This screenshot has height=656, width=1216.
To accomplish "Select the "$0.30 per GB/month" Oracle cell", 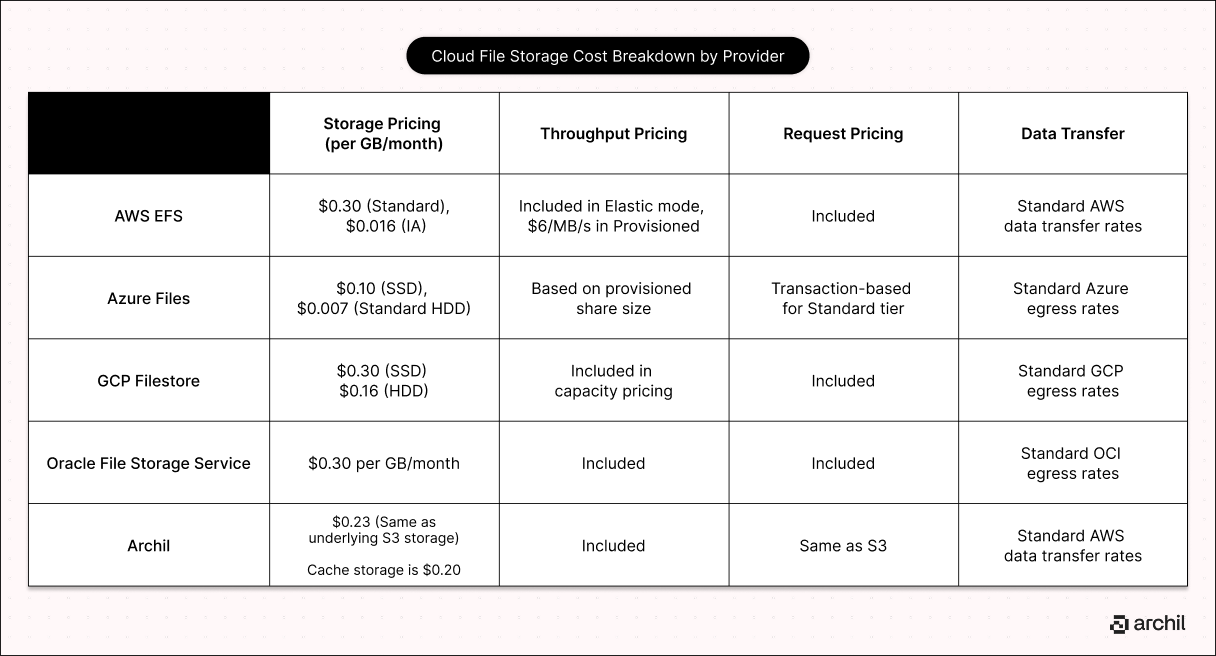I will [x=384, y=463].
